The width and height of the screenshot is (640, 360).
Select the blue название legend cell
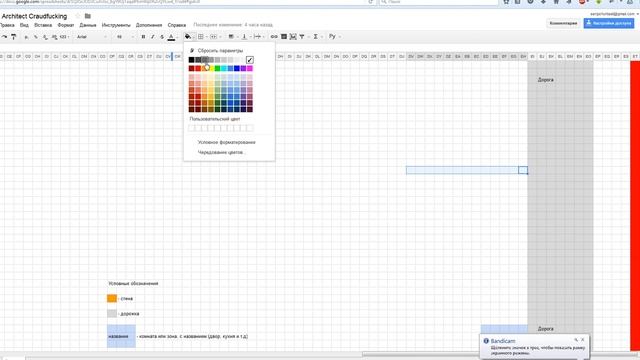(121, 336)
